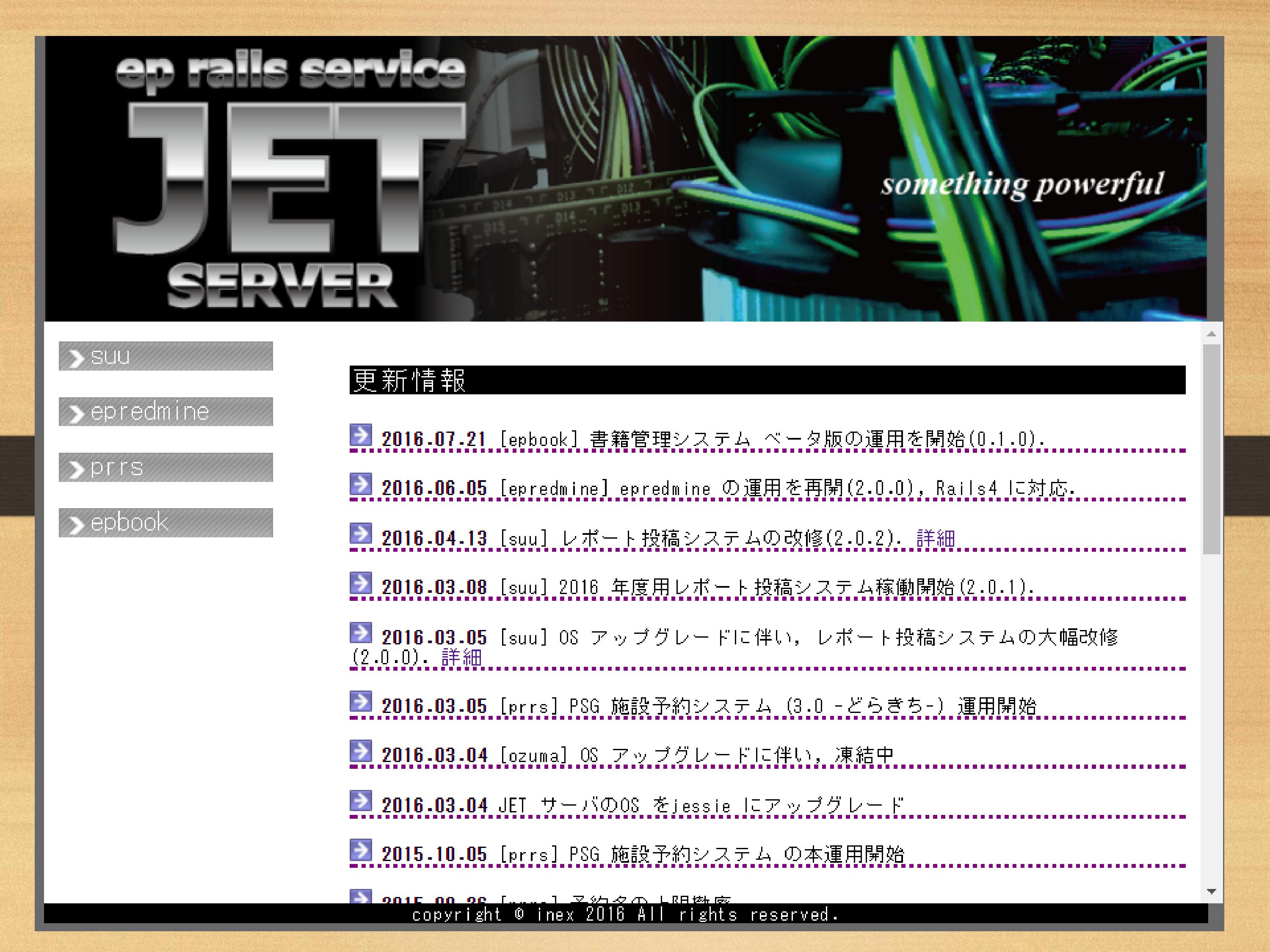Click chevron icon on the prrs button

coord(76,470)
